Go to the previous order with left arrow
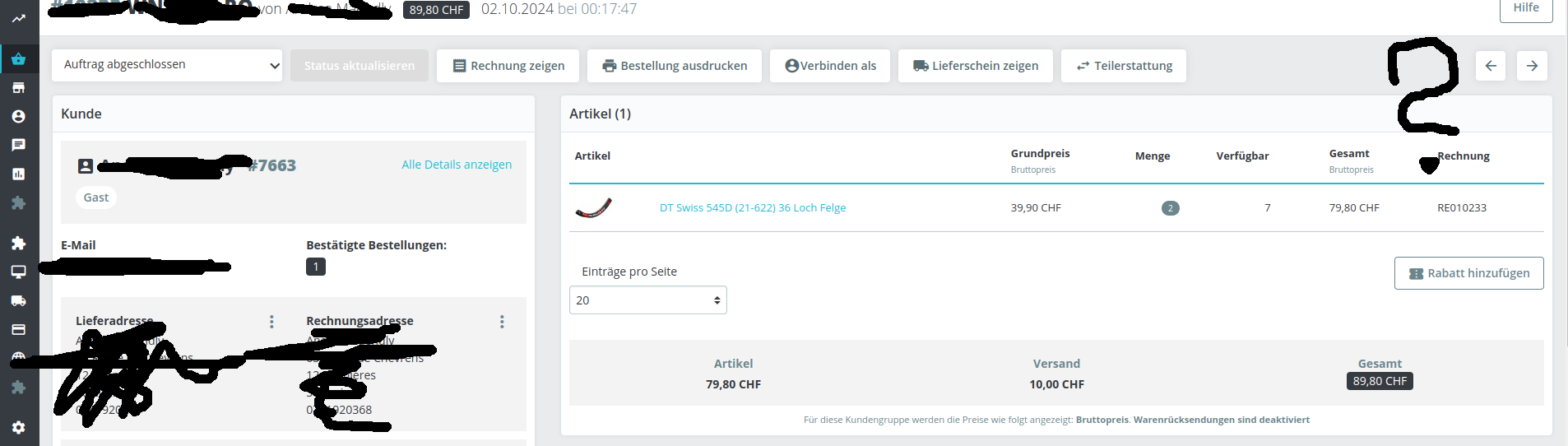This screenshot has width=1568, height=446. (x=1490, y=66)
